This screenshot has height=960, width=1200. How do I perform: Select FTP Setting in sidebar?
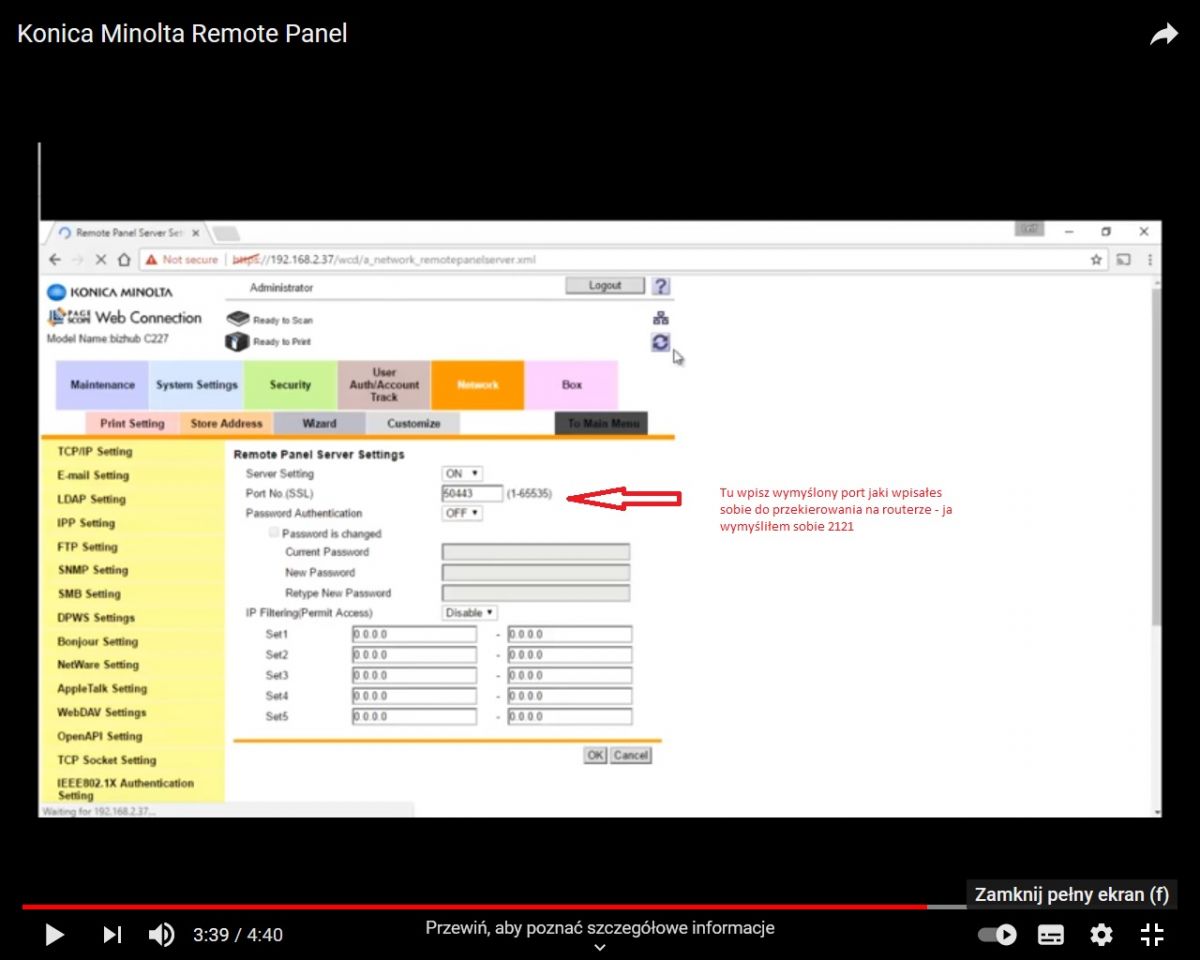coord(87,547)
